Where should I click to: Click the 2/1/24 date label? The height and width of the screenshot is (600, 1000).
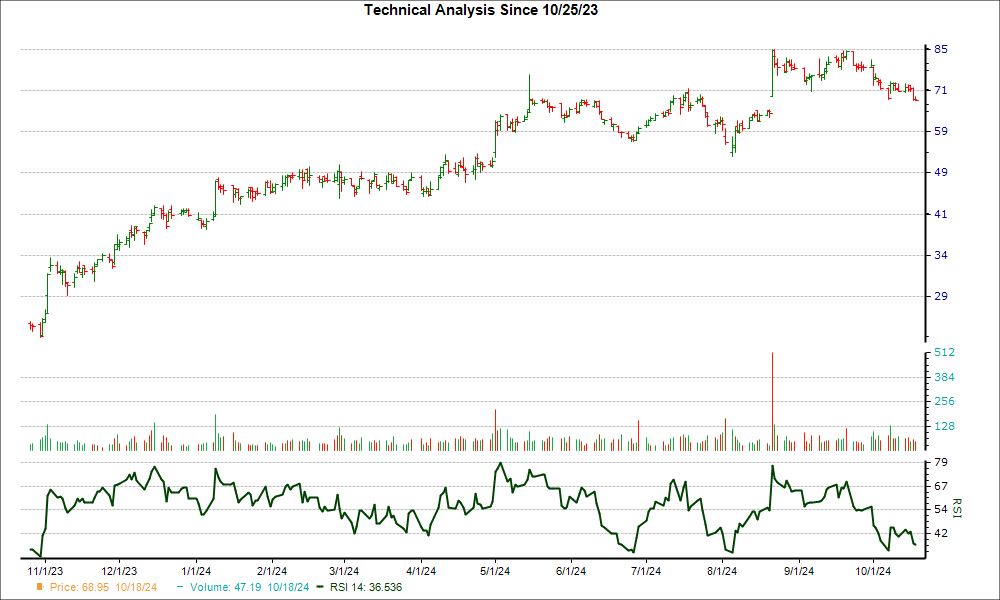coord(272,571)
